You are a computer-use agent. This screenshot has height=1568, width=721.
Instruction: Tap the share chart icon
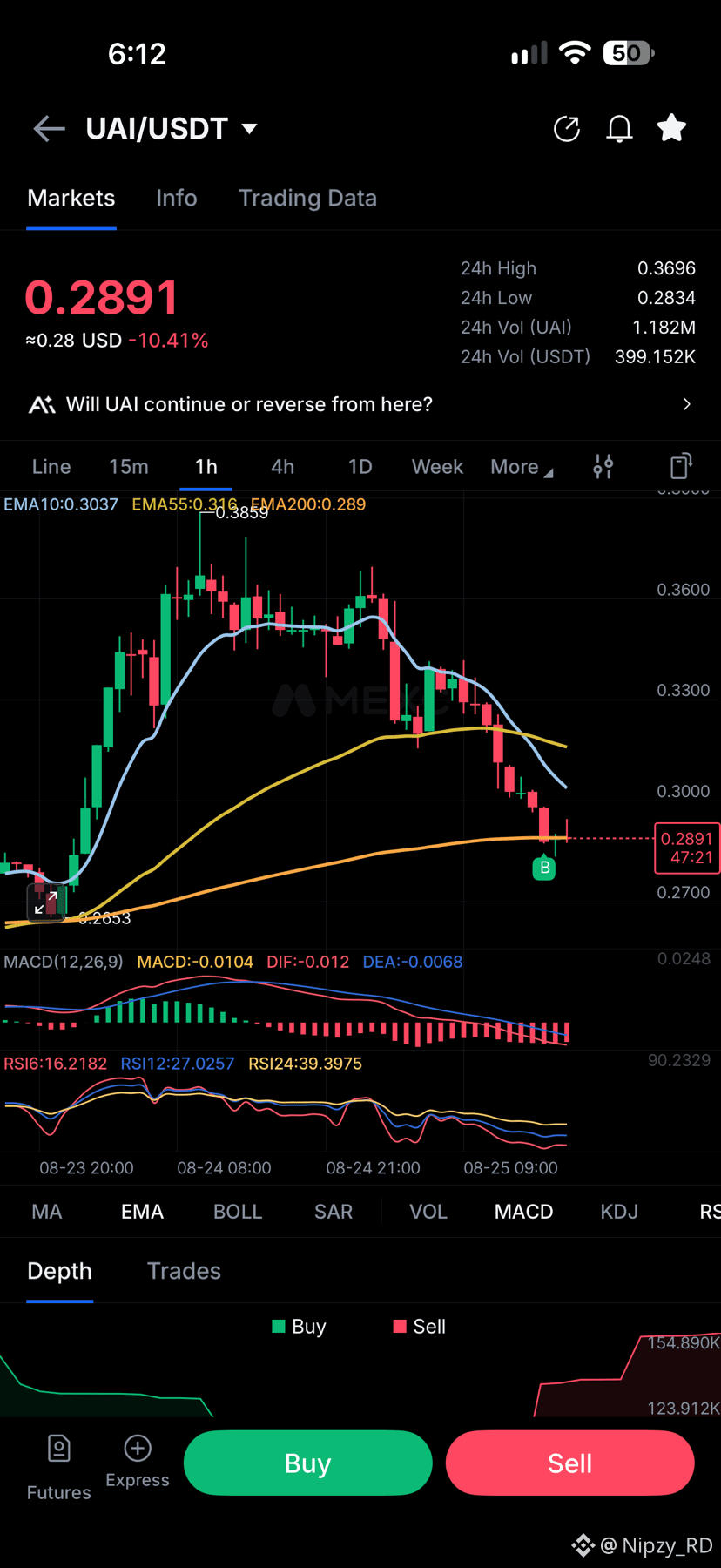pos(567,129)
